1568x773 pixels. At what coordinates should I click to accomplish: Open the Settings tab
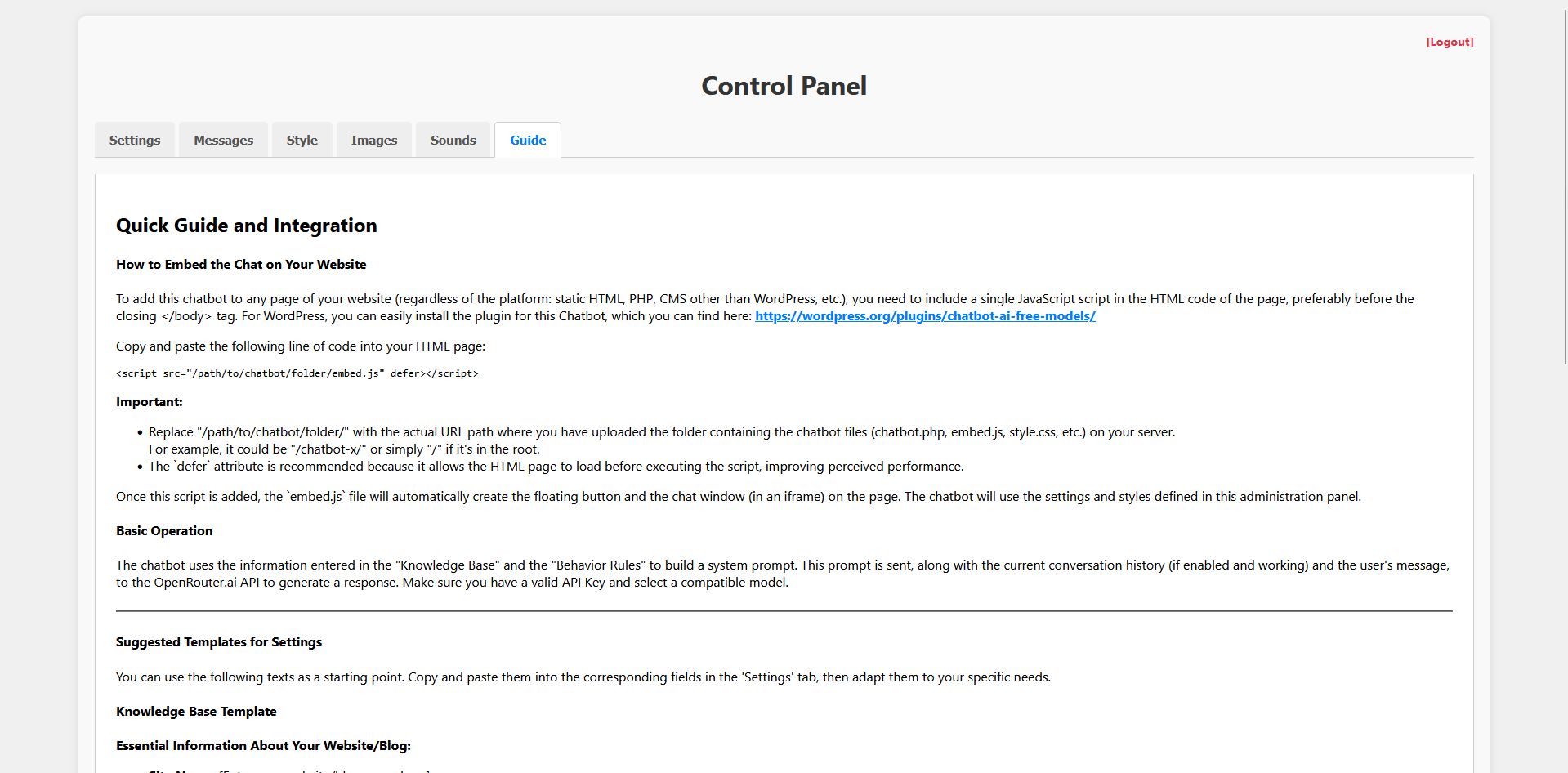(x=135, y=140)
